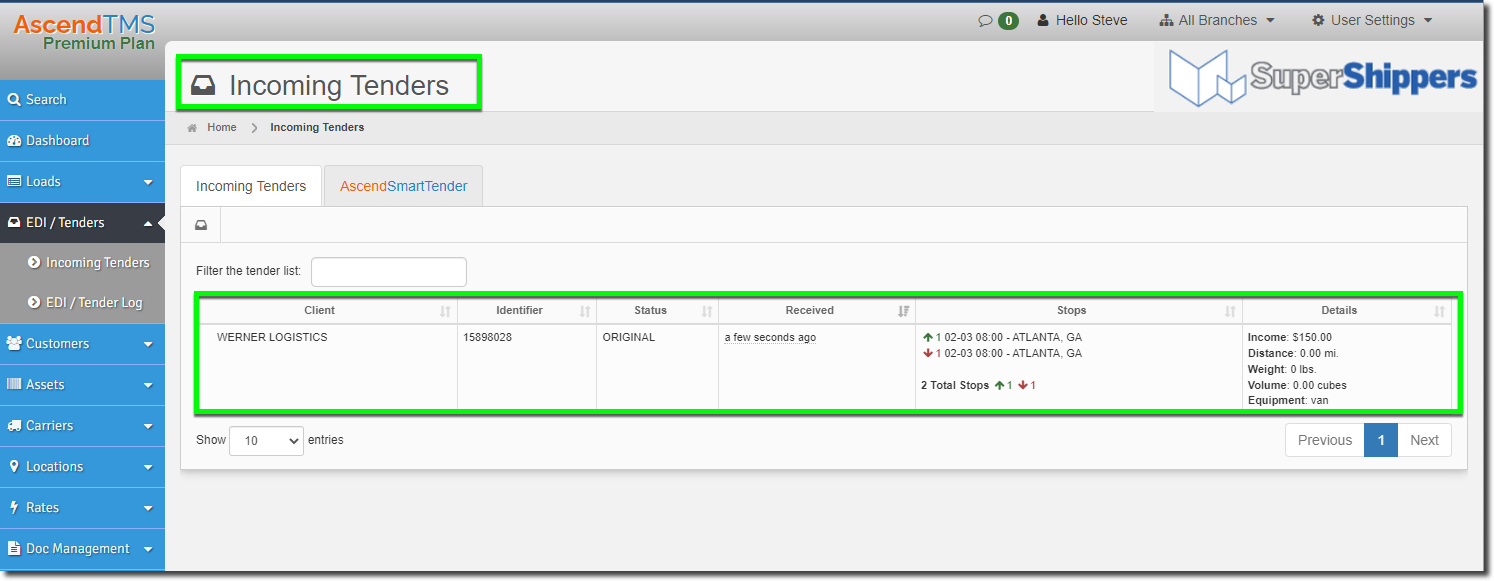Click the SuperShippers logo
Image resolution: width=1494 pixels, height=581 pixels.
pyautogui.click(x=1323, y=78)
